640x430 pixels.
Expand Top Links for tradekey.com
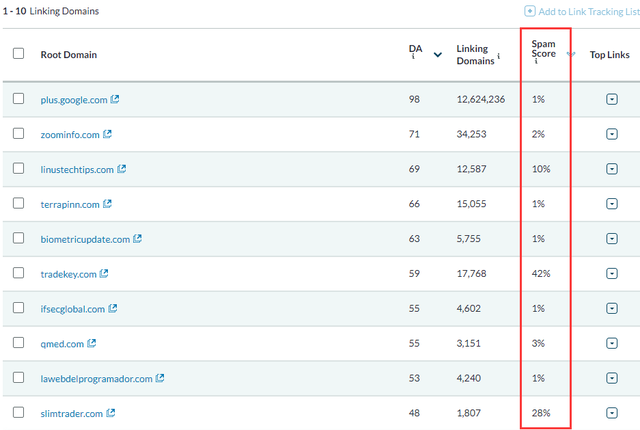(612, 273)
